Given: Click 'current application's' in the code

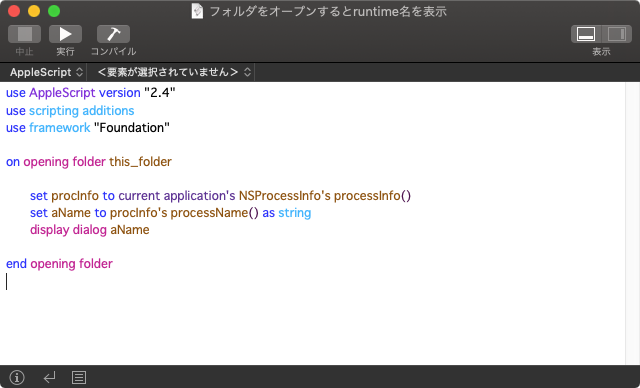Looking at the screenshot, I should pyautogui.click(x=177, y=196).
